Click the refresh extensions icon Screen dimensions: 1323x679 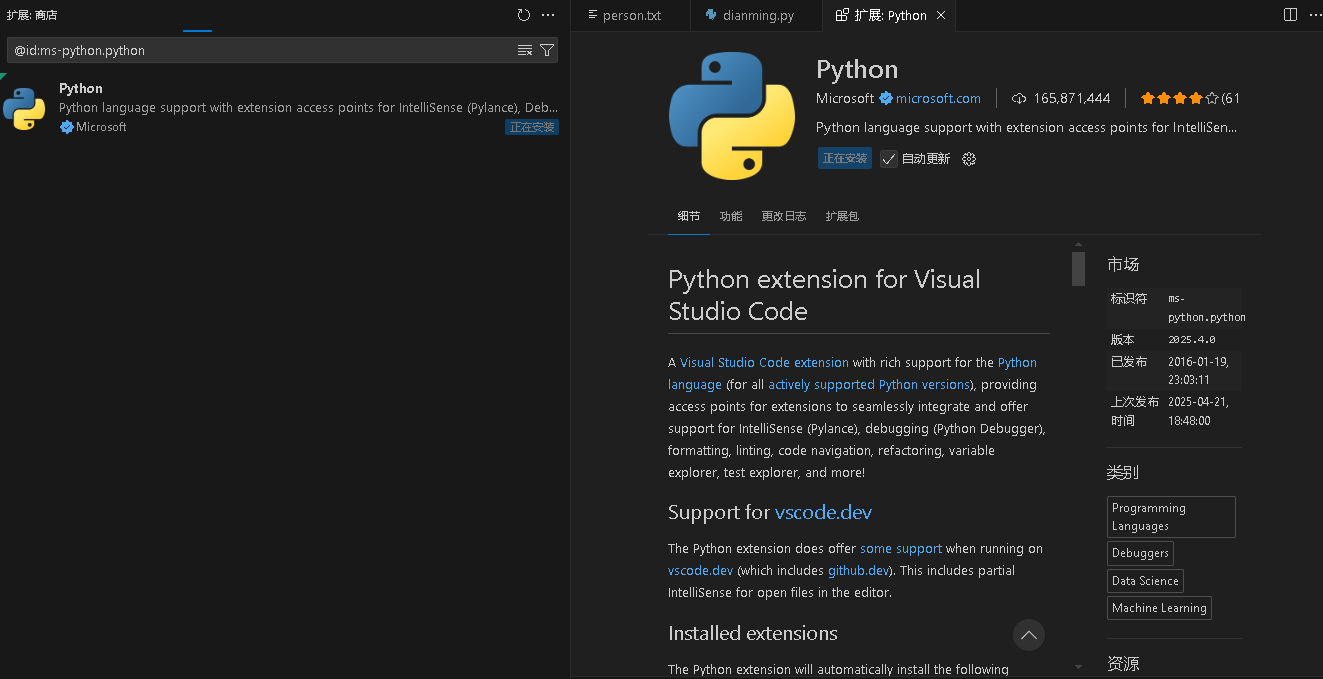point(524,15)
